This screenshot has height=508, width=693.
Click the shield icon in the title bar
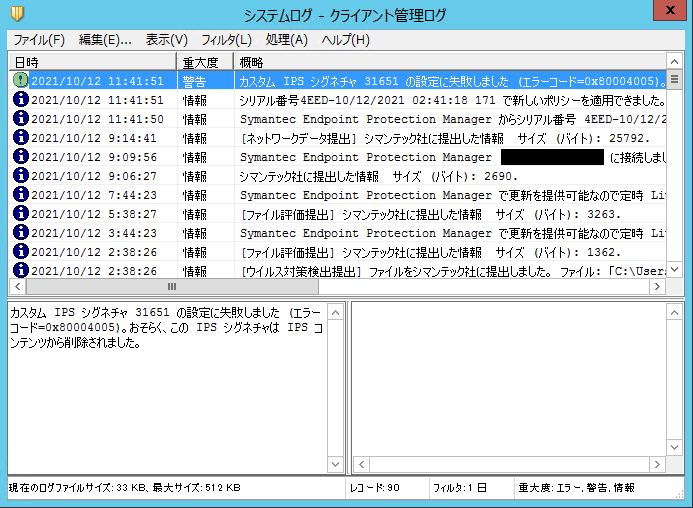17,13
